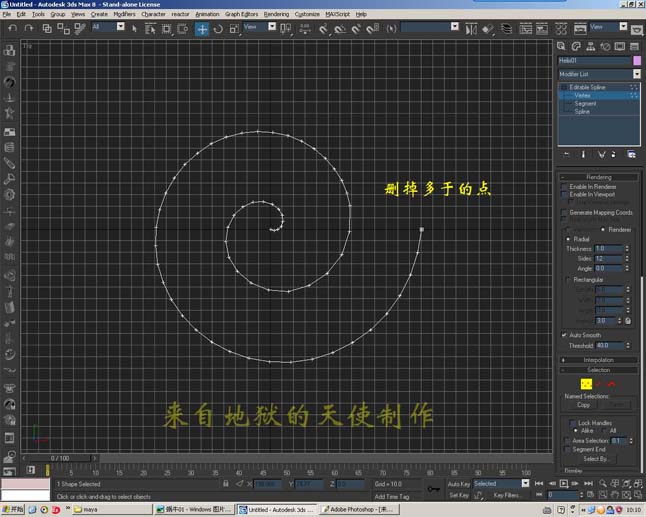Expand the Interpolation rollout
Viewport: 646px width, 517px height.
pyautogui.click(x=599, y=360)
